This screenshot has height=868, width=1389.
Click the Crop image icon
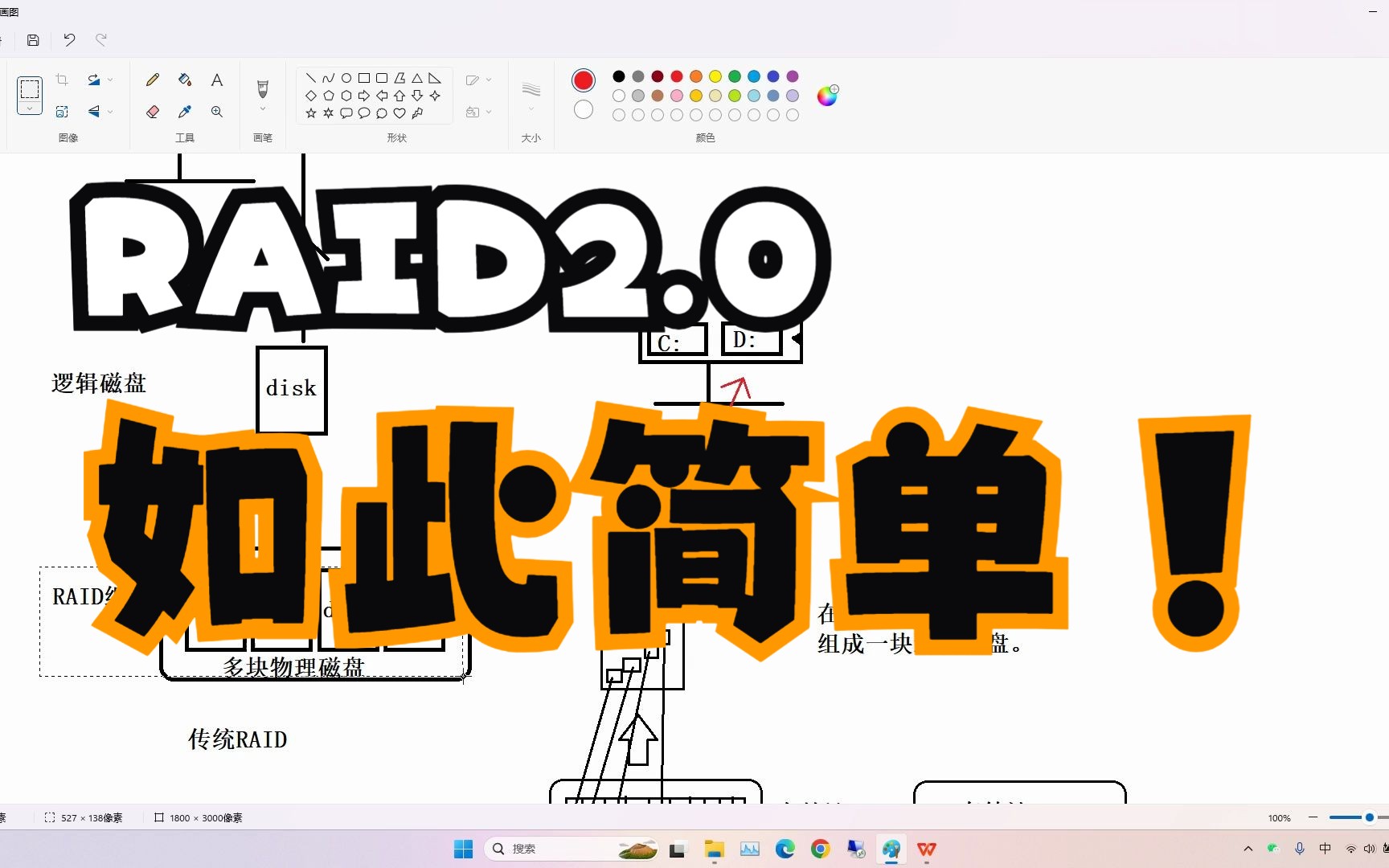[62, 80]
